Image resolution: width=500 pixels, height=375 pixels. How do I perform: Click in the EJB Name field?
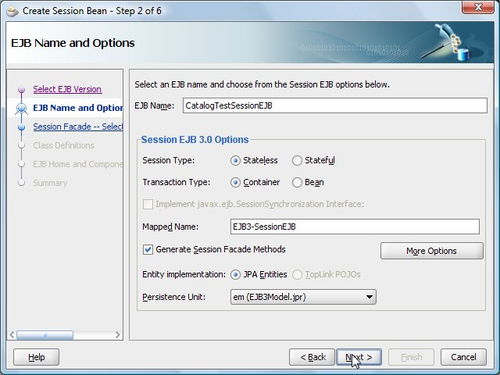point(335,106)
